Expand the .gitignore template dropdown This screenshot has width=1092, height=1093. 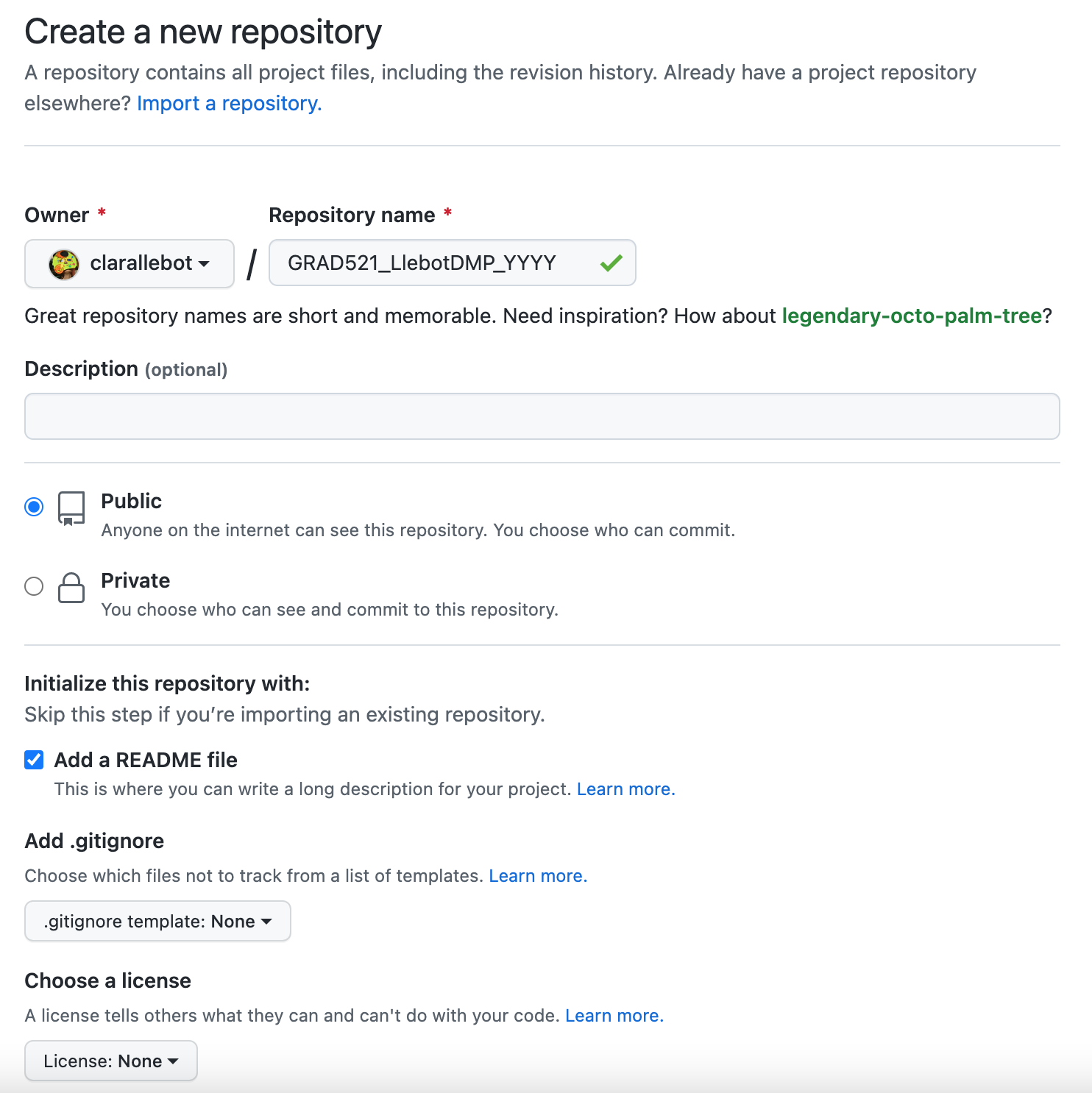point(157,921)
